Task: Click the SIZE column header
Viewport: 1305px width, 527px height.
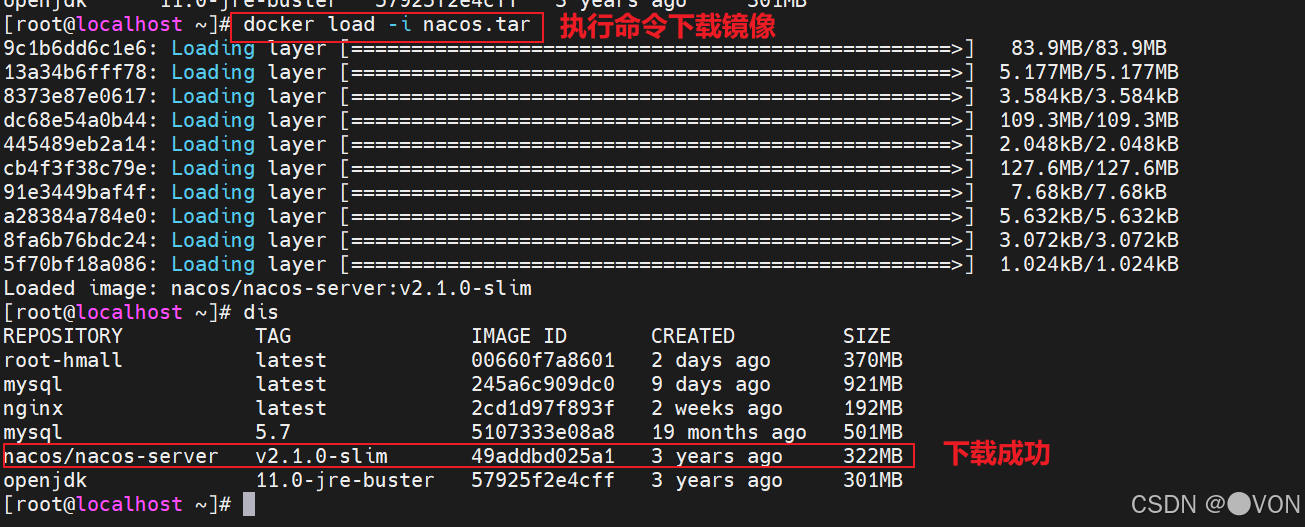Action: (867, 336)
